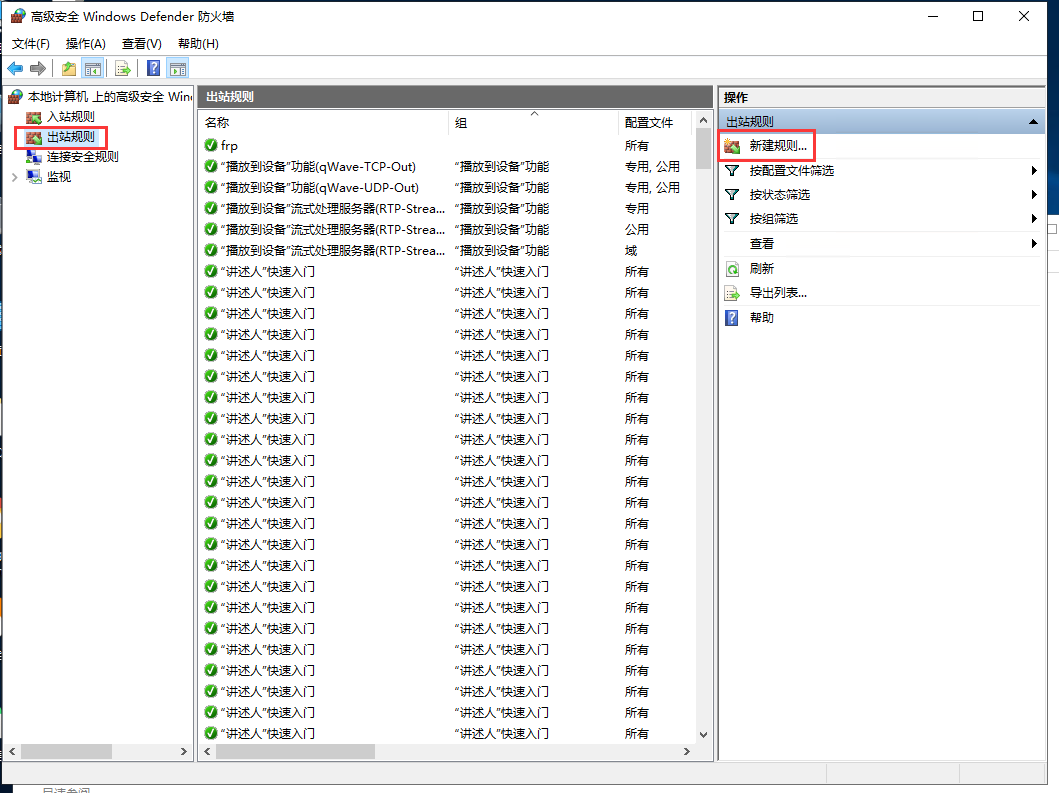Click the tree pane horizontal scrollbar right arrow
The height and width of the screenshot is (793, 1059).
coord(184,752)
